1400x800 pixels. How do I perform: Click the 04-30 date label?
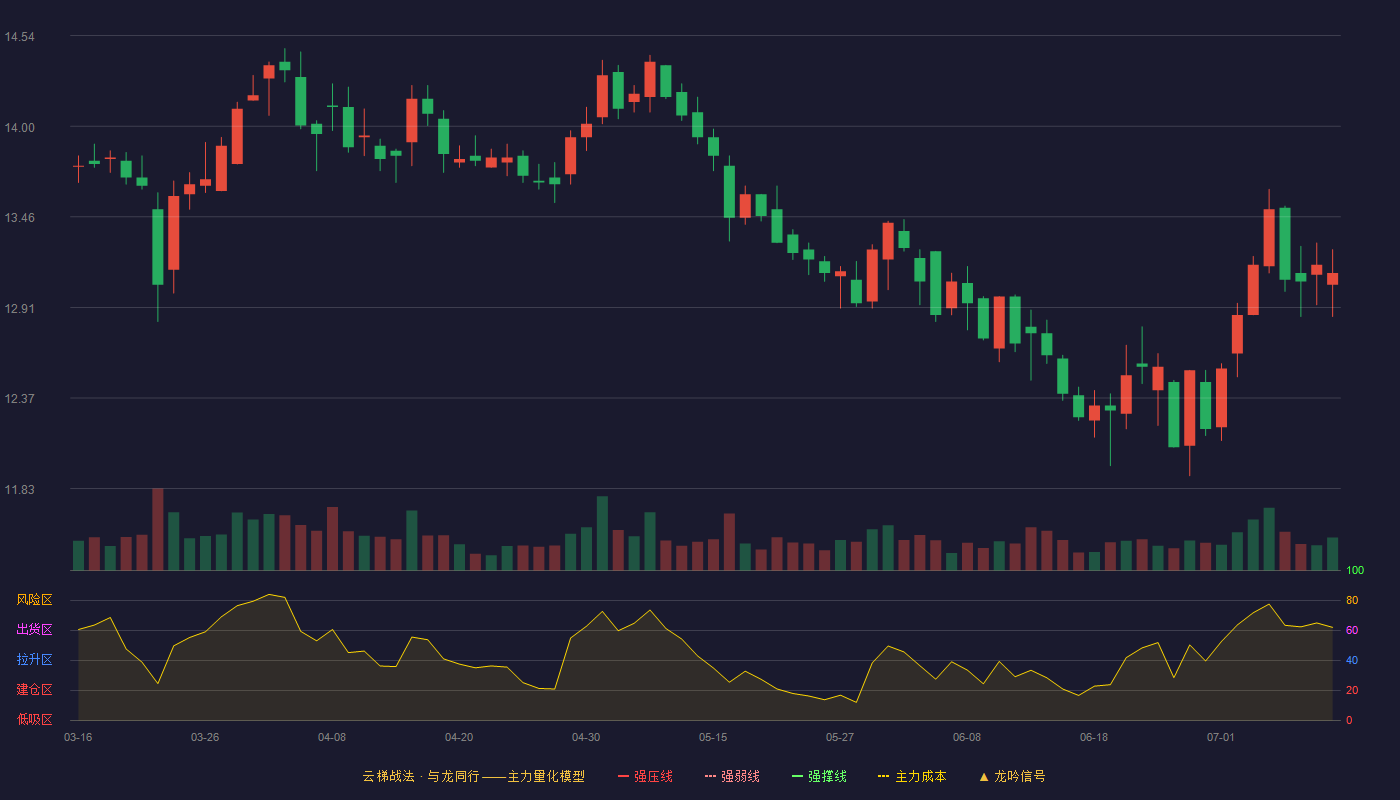tap(586, 737)
